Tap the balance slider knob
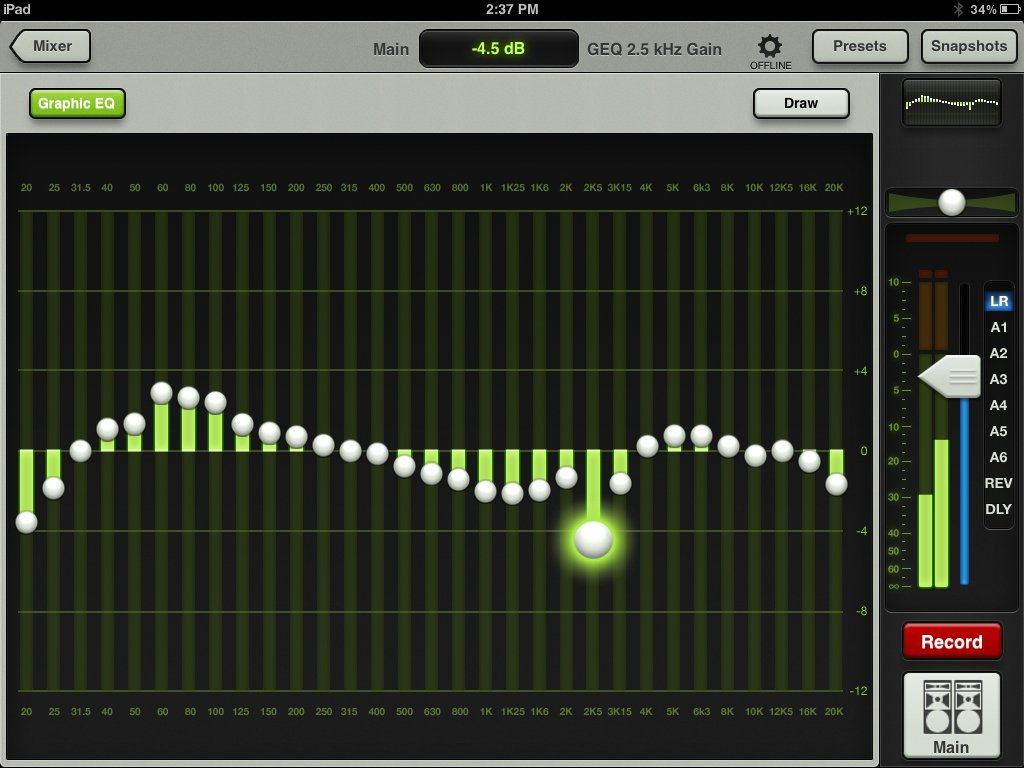Screen dimensions: 1024x768 click(x=952, y=202)
